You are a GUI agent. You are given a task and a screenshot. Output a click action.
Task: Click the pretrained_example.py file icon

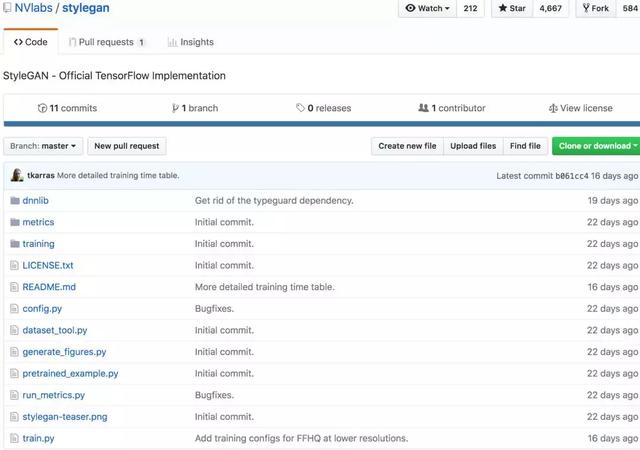[14, 374]
